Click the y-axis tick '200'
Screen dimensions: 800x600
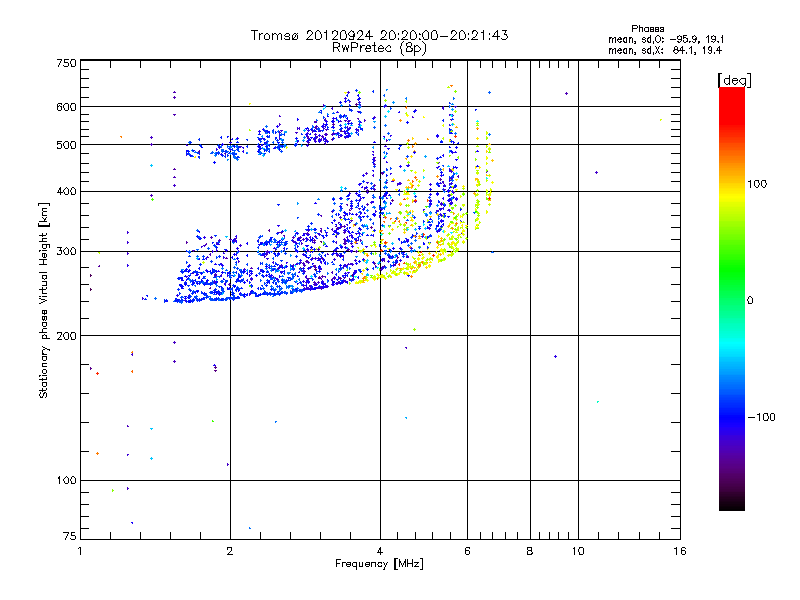pos(66,336)
